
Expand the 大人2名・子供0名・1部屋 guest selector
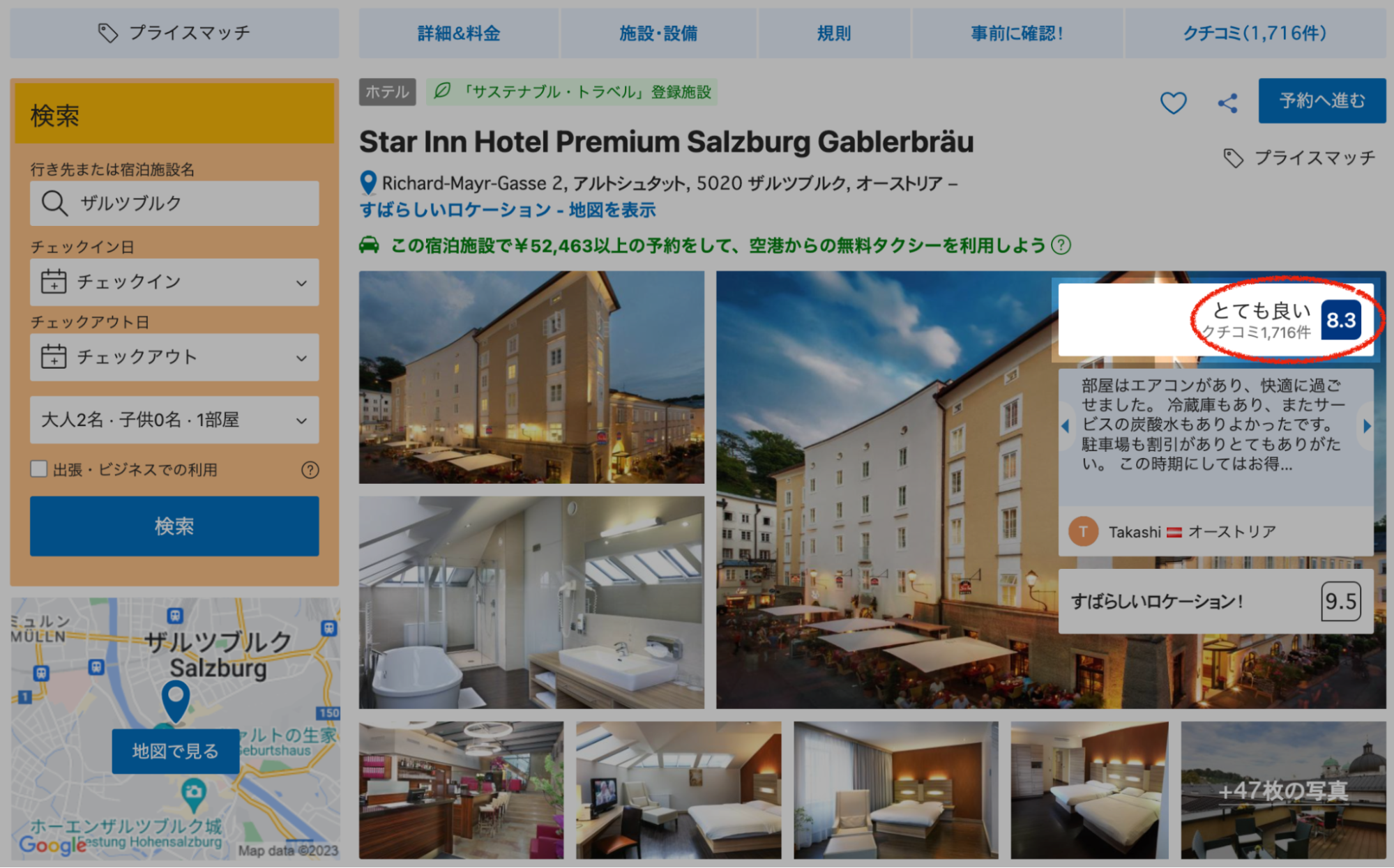pyautogui.click(x=174, y=420)
